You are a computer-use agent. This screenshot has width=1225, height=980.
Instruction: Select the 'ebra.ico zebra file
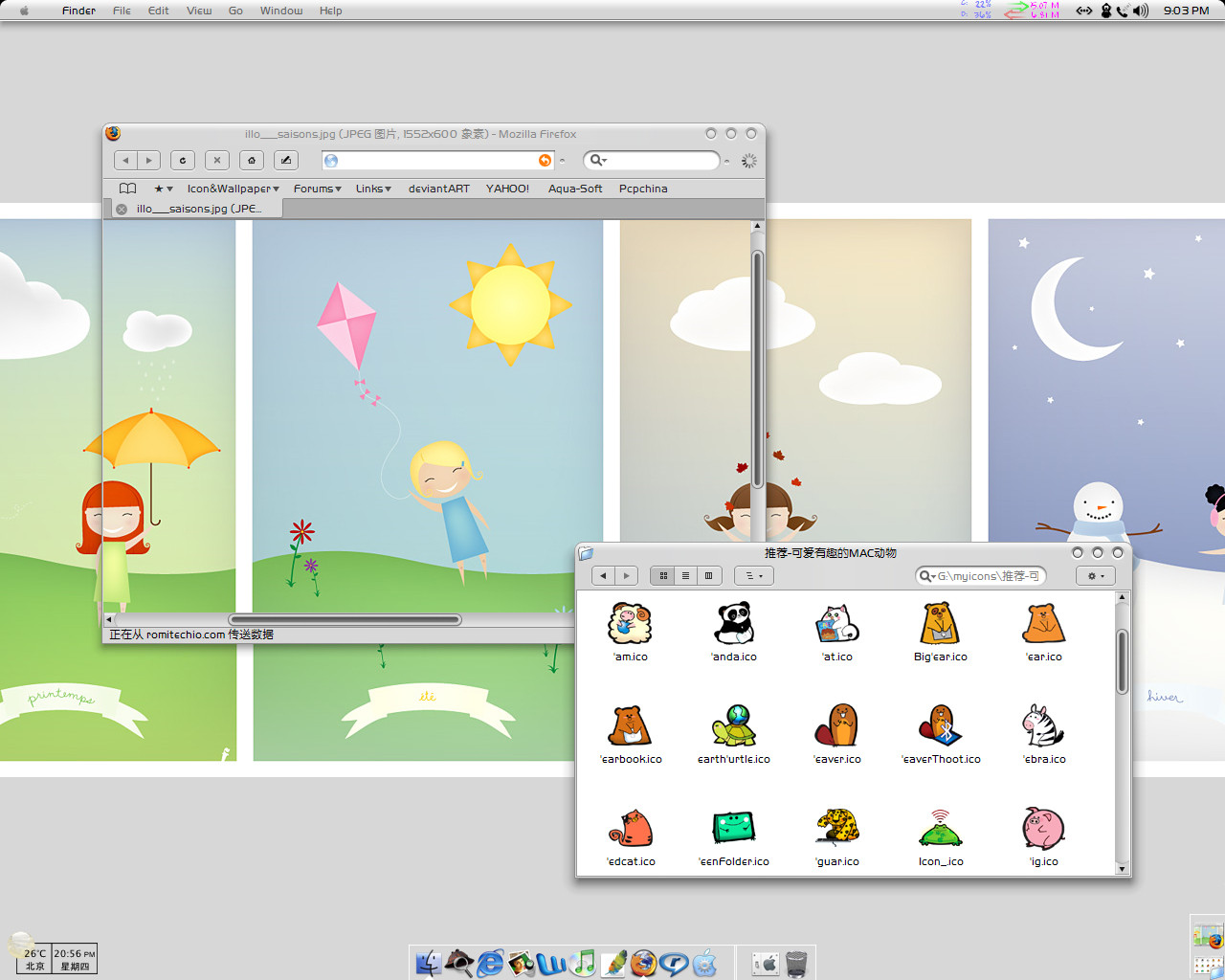(1044, 735)
